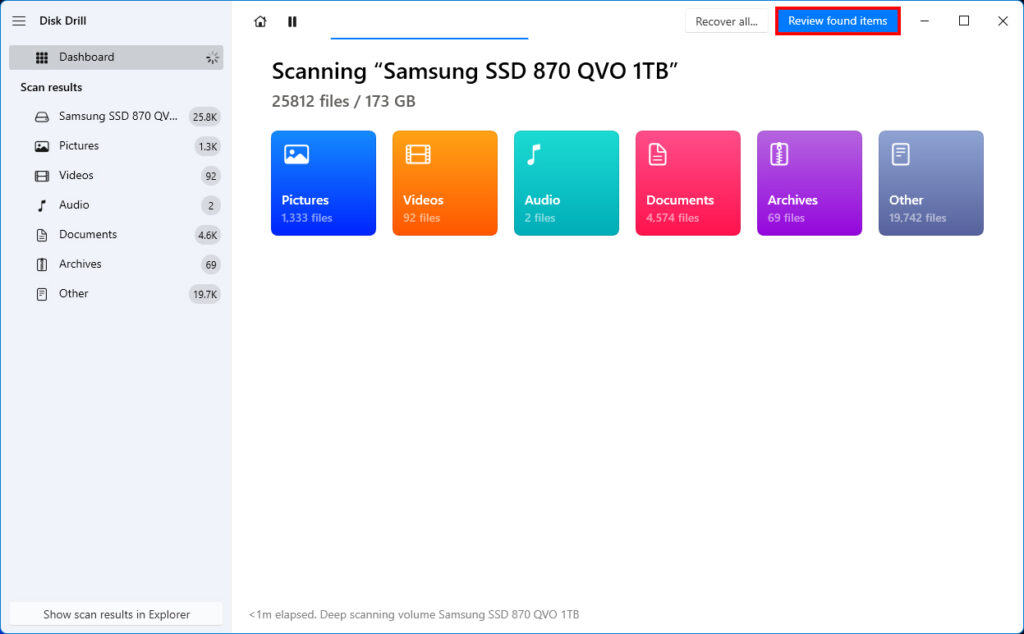Click the Home icon in the toolbar
The width and height of the screenshot is (1024, 634).
point(260,21)
